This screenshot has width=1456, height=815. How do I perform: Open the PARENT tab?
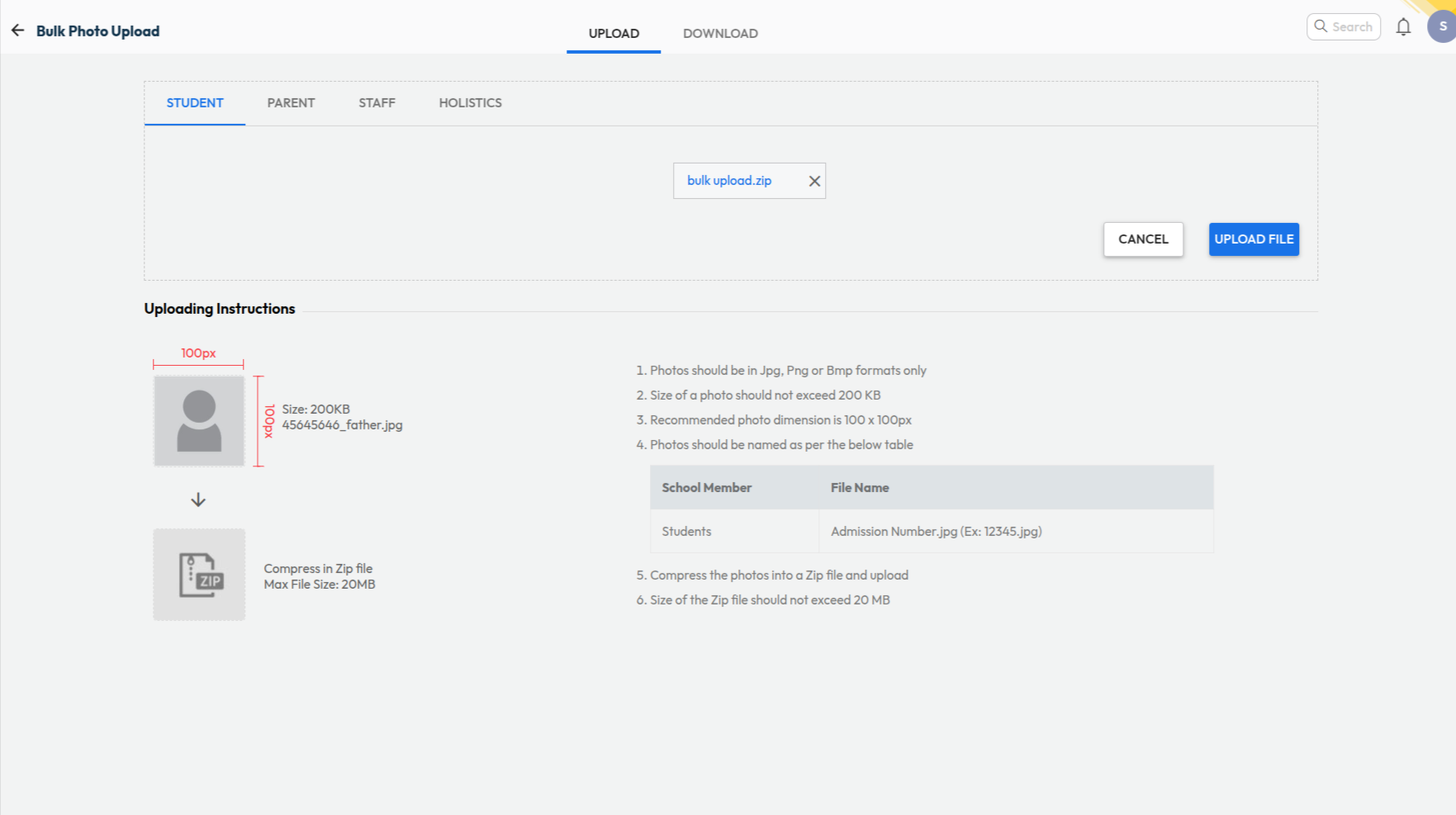click(291, 103)
